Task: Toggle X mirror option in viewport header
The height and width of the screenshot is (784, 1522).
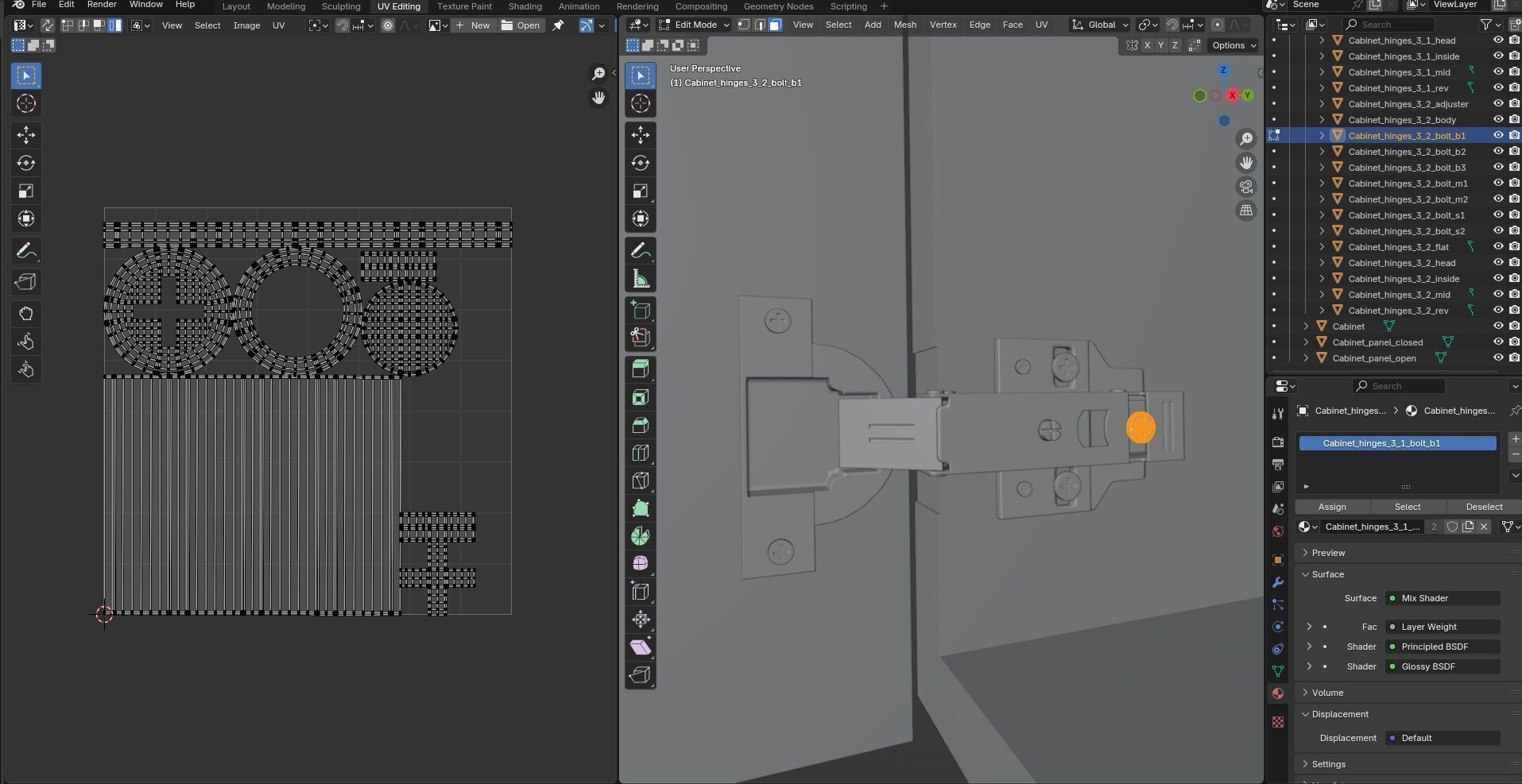Action: (1147, 45)
